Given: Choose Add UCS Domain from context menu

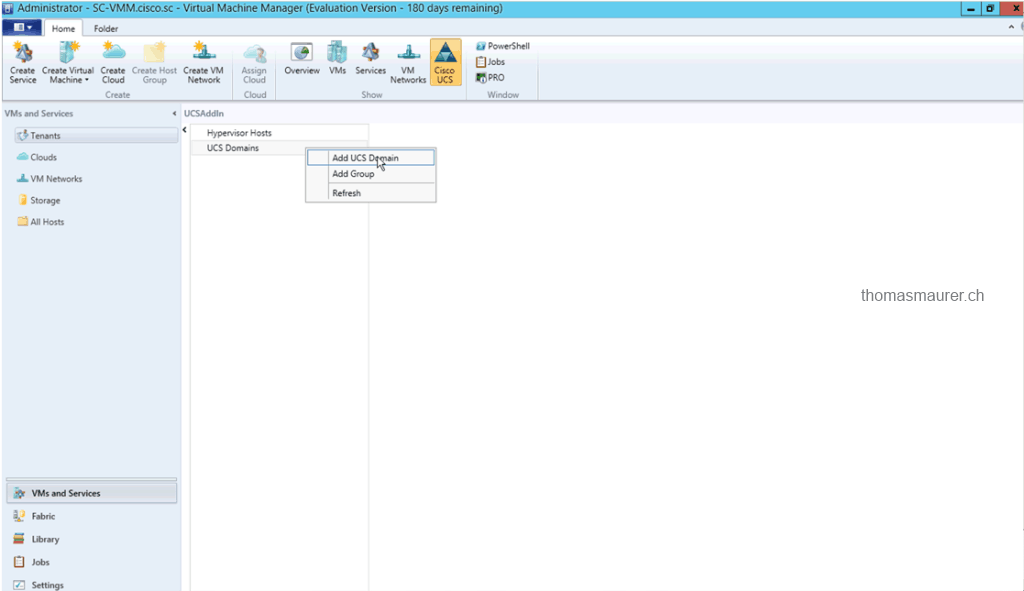Looking at the screenshot, I should [x=371, y=158].
